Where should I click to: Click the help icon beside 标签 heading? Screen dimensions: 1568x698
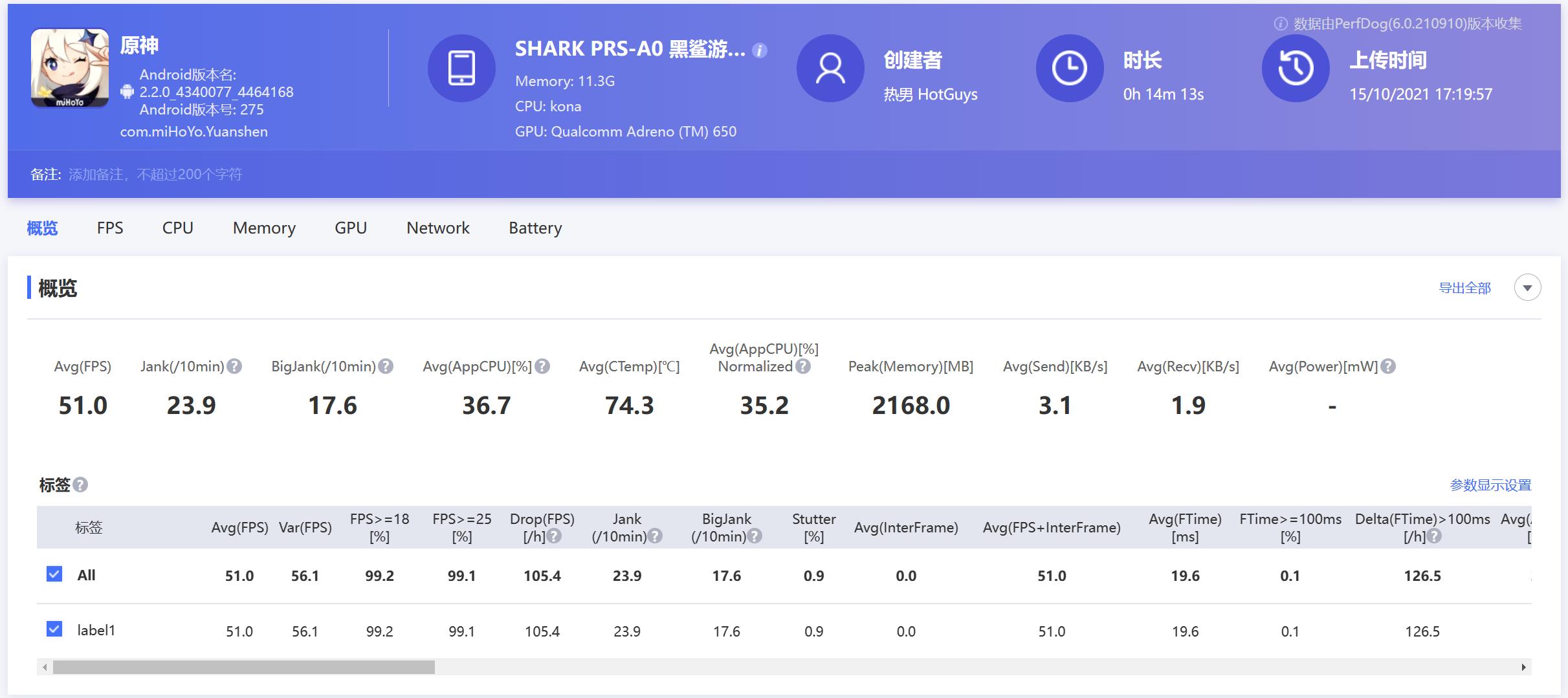pyautogui.click(x=80, y=485)
